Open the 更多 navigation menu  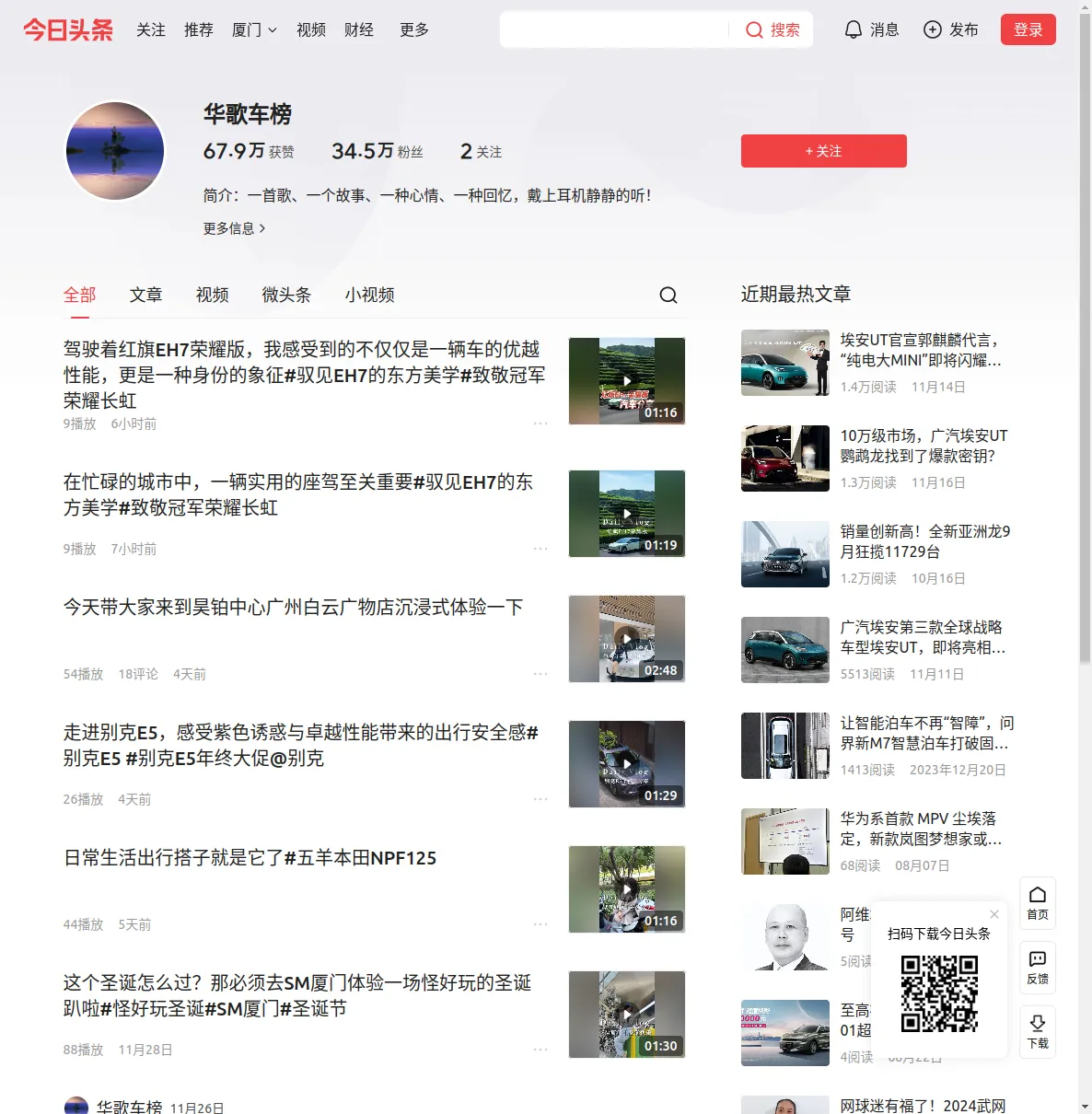[x=414, y=30]
